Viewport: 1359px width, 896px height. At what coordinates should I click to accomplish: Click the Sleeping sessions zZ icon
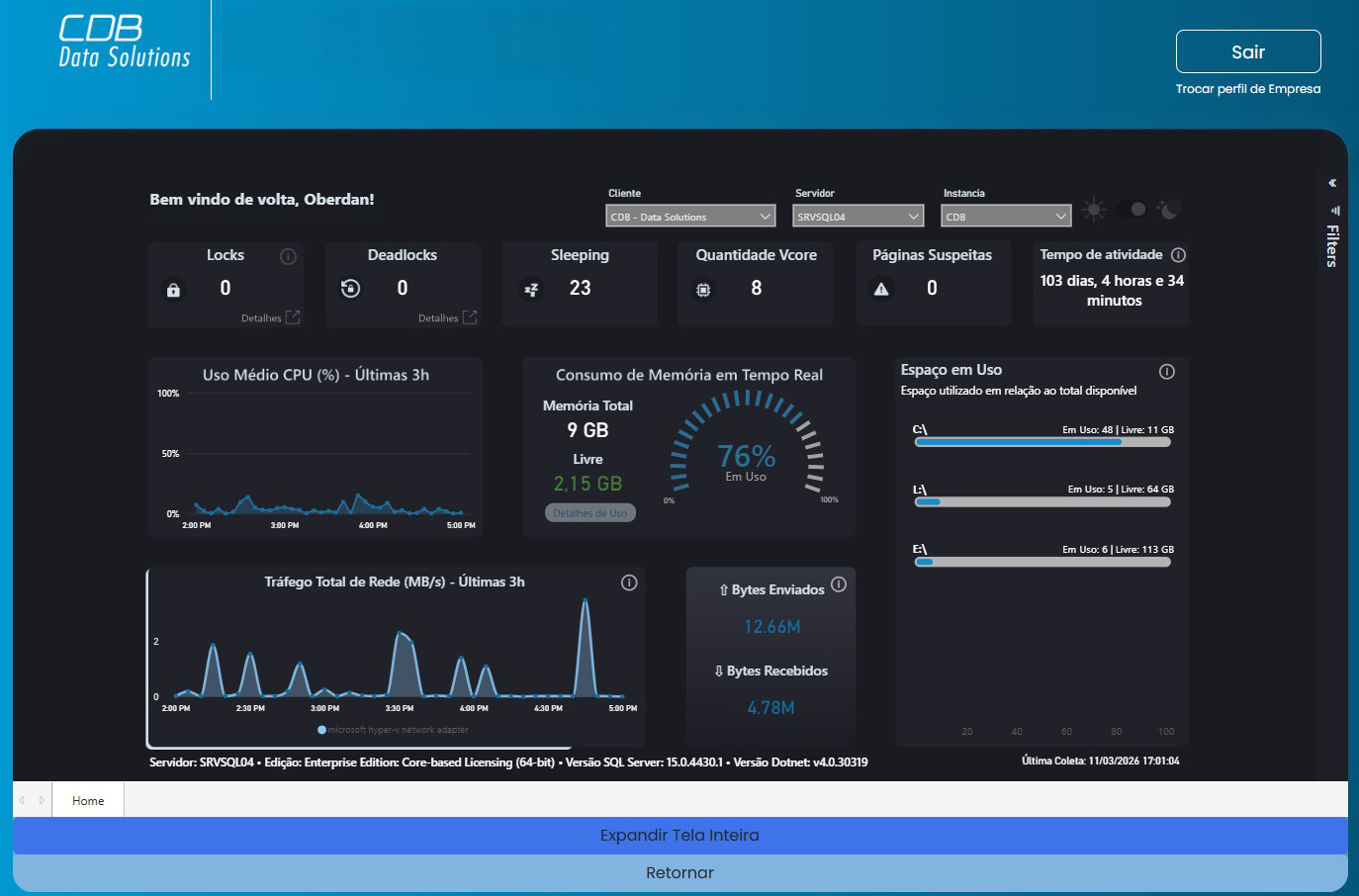(531, 290)
